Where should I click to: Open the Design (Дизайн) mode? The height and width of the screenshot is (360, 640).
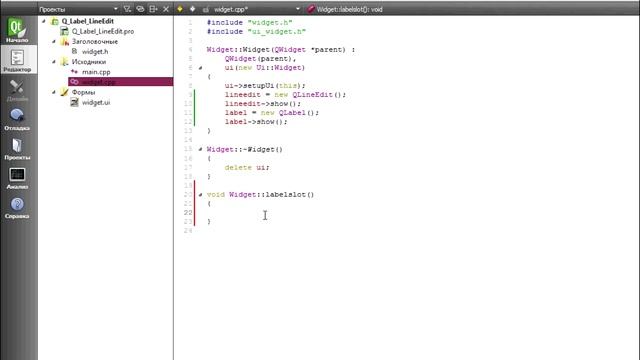[x=17, y=90]
